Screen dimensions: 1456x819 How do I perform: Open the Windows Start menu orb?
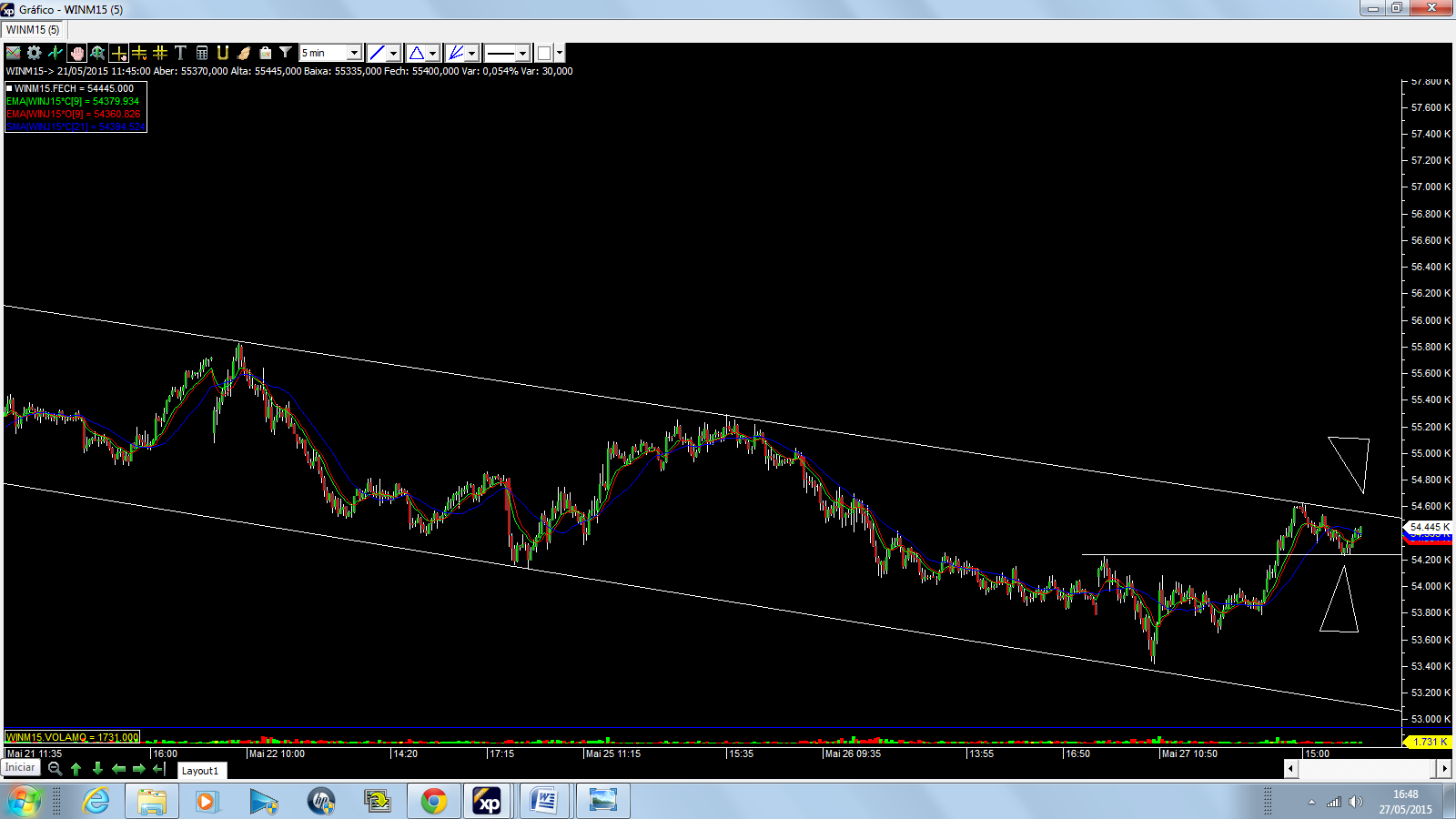point(25,802)
